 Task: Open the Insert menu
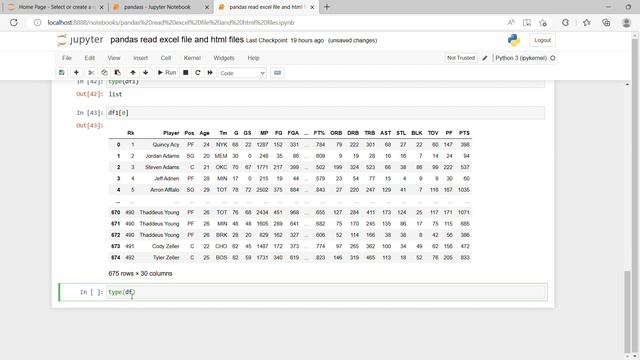coord(140,58)
